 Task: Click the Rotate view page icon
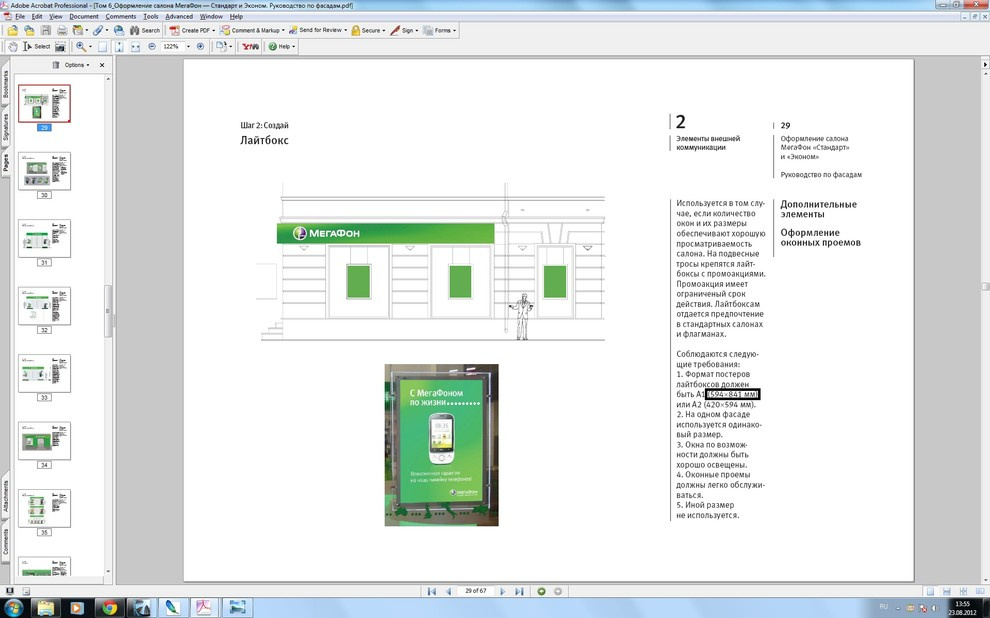(x=221, y=47)
